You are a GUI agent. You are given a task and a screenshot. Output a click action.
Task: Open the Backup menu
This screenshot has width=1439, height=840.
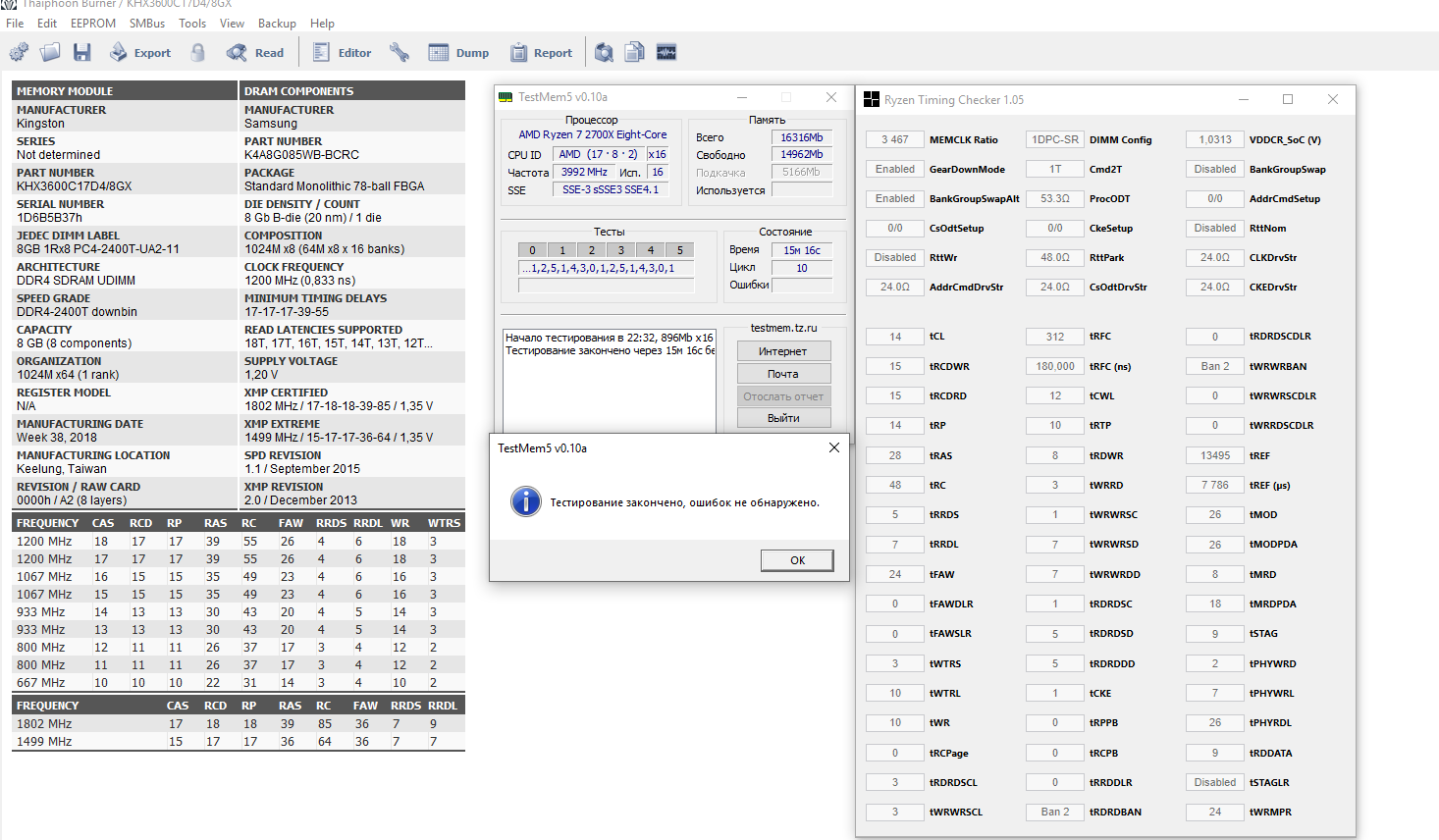[277, 23]
